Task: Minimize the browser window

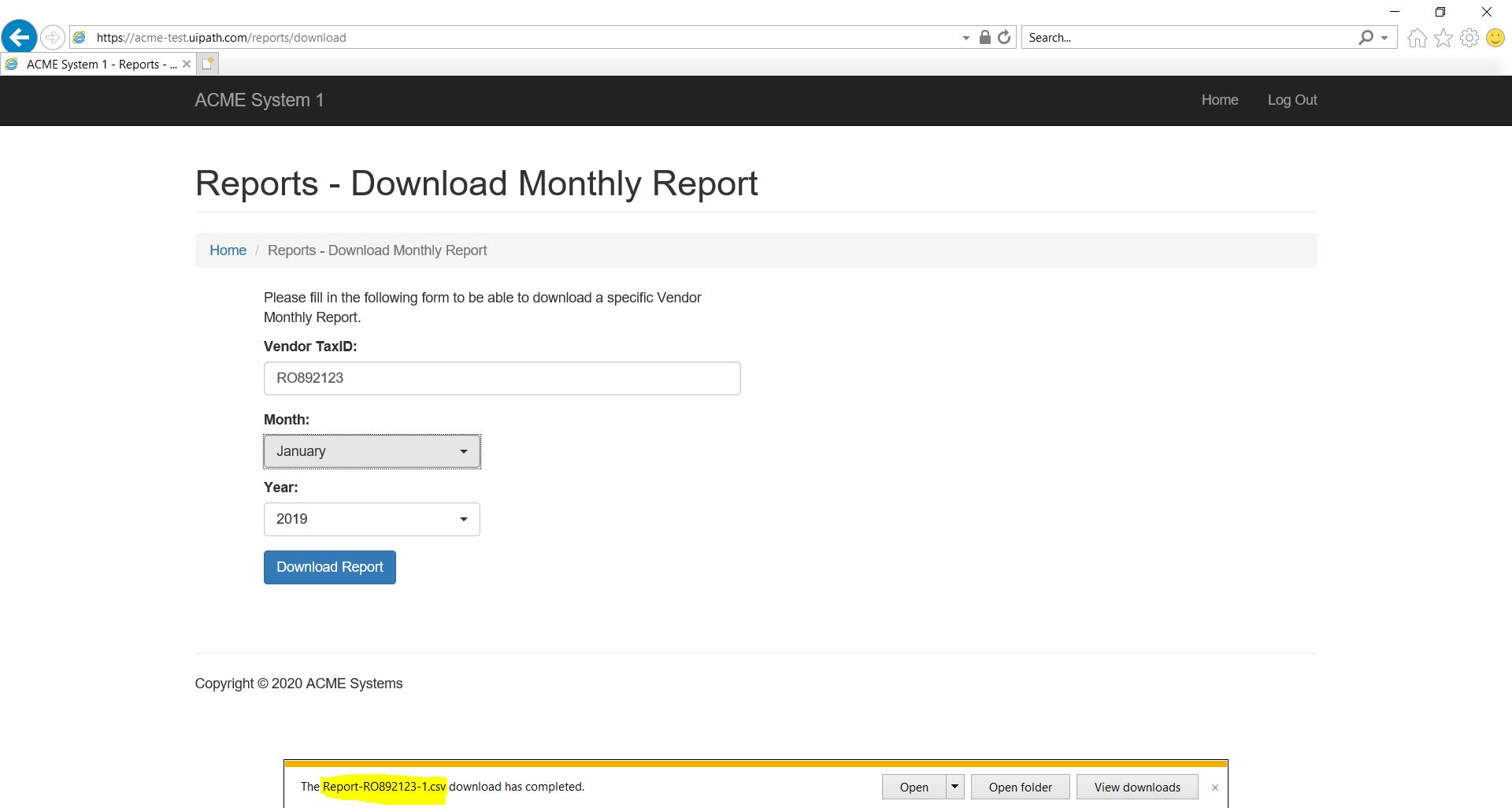Action: (1395, 12)
